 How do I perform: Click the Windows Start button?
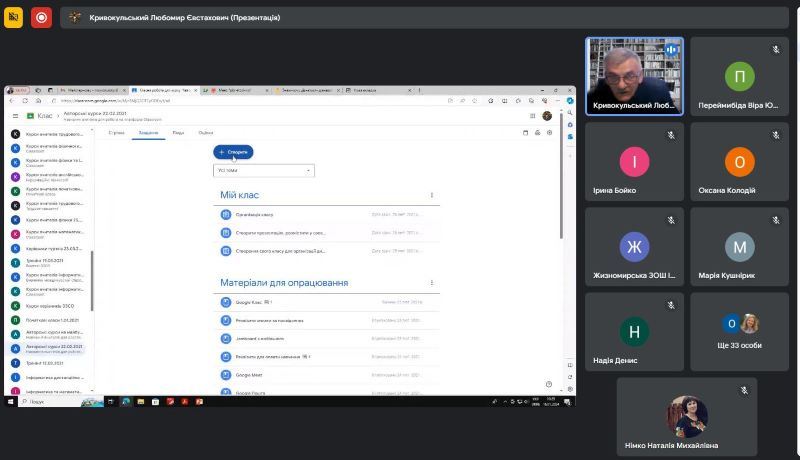[10, 402]
